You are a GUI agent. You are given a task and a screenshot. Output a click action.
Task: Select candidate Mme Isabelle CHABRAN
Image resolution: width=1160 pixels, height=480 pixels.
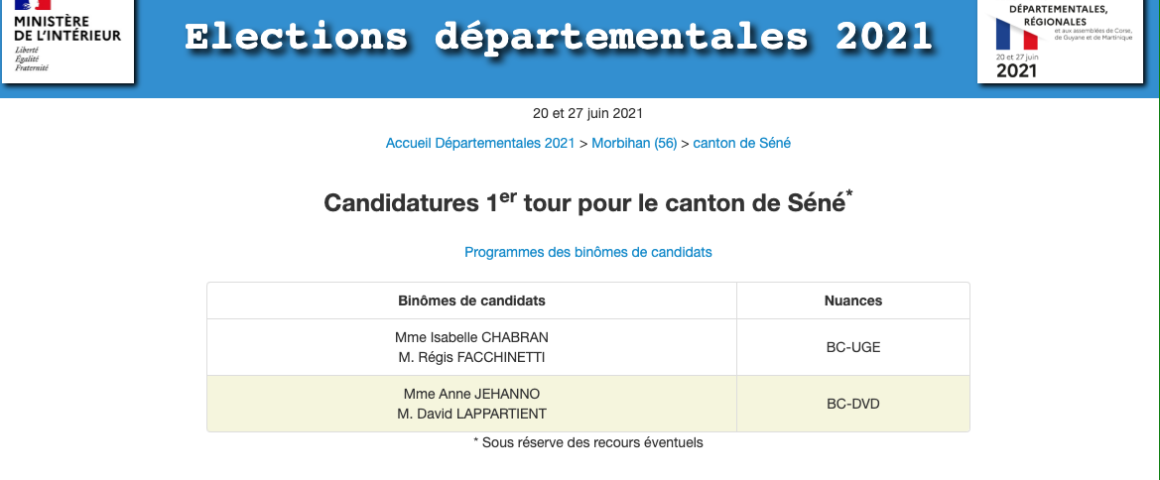472,337
